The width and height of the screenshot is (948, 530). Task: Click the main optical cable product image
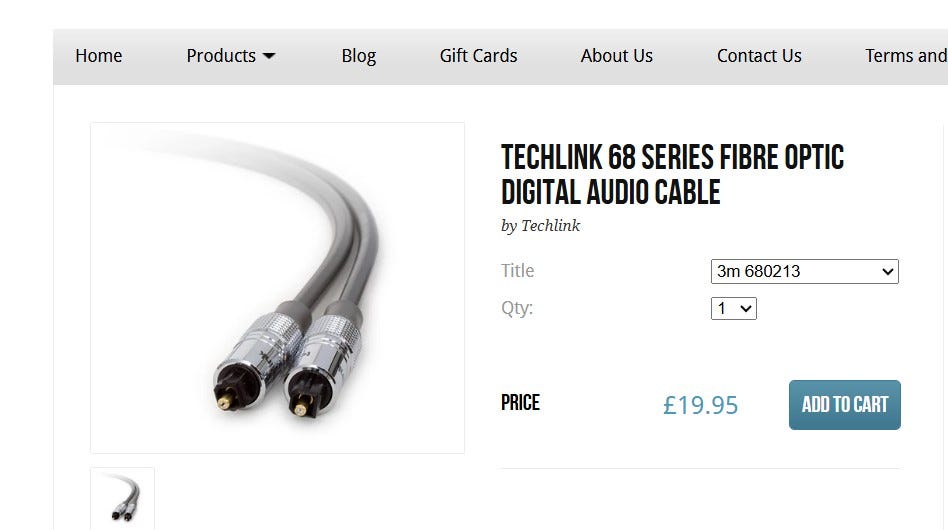pyautogui.click(x=278, y=288)
